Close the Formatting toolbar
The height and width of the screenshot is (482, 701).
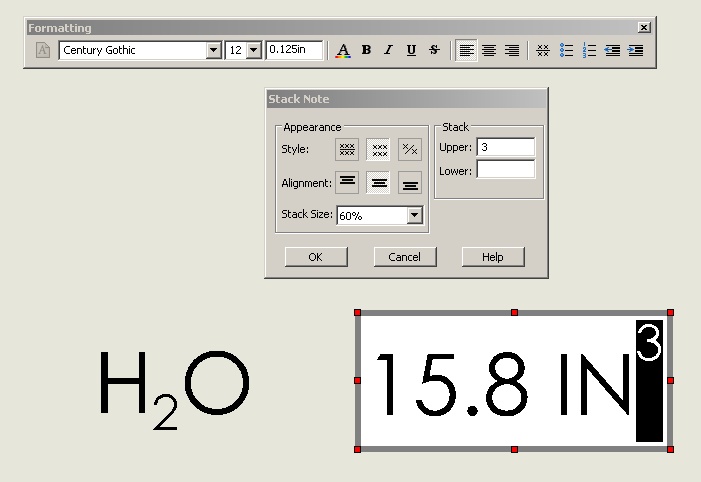coord(643,28)
